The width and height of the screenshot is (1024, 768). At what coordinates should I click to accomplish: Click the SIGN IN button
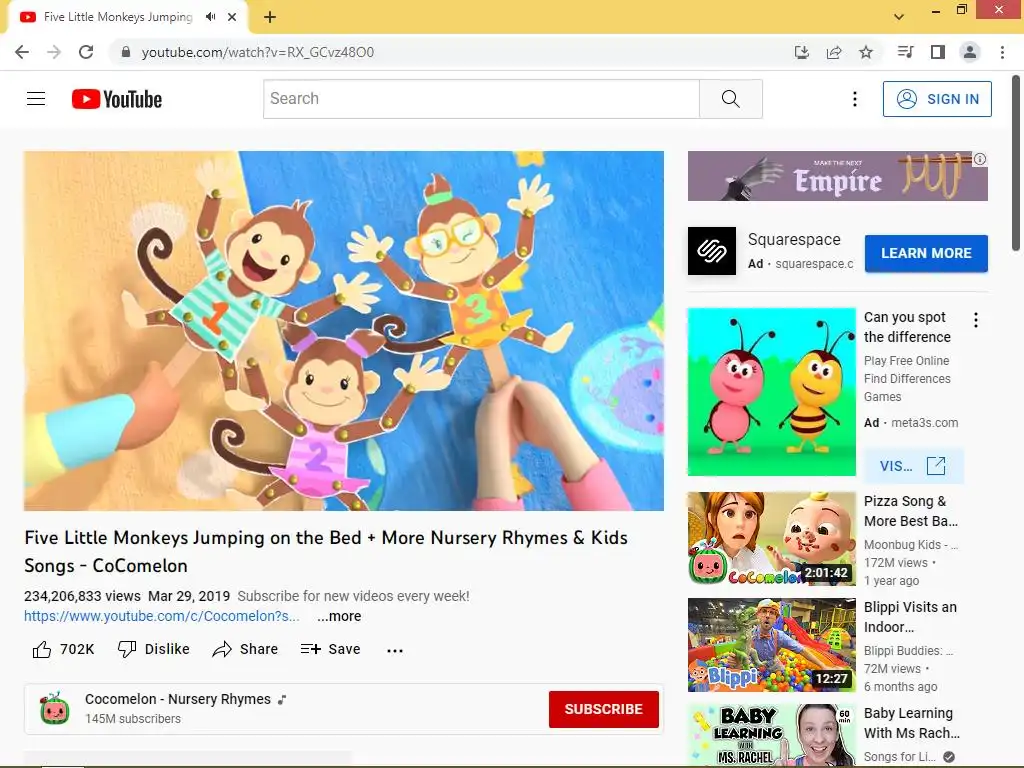pyautogui.click(x=937, y=99)
